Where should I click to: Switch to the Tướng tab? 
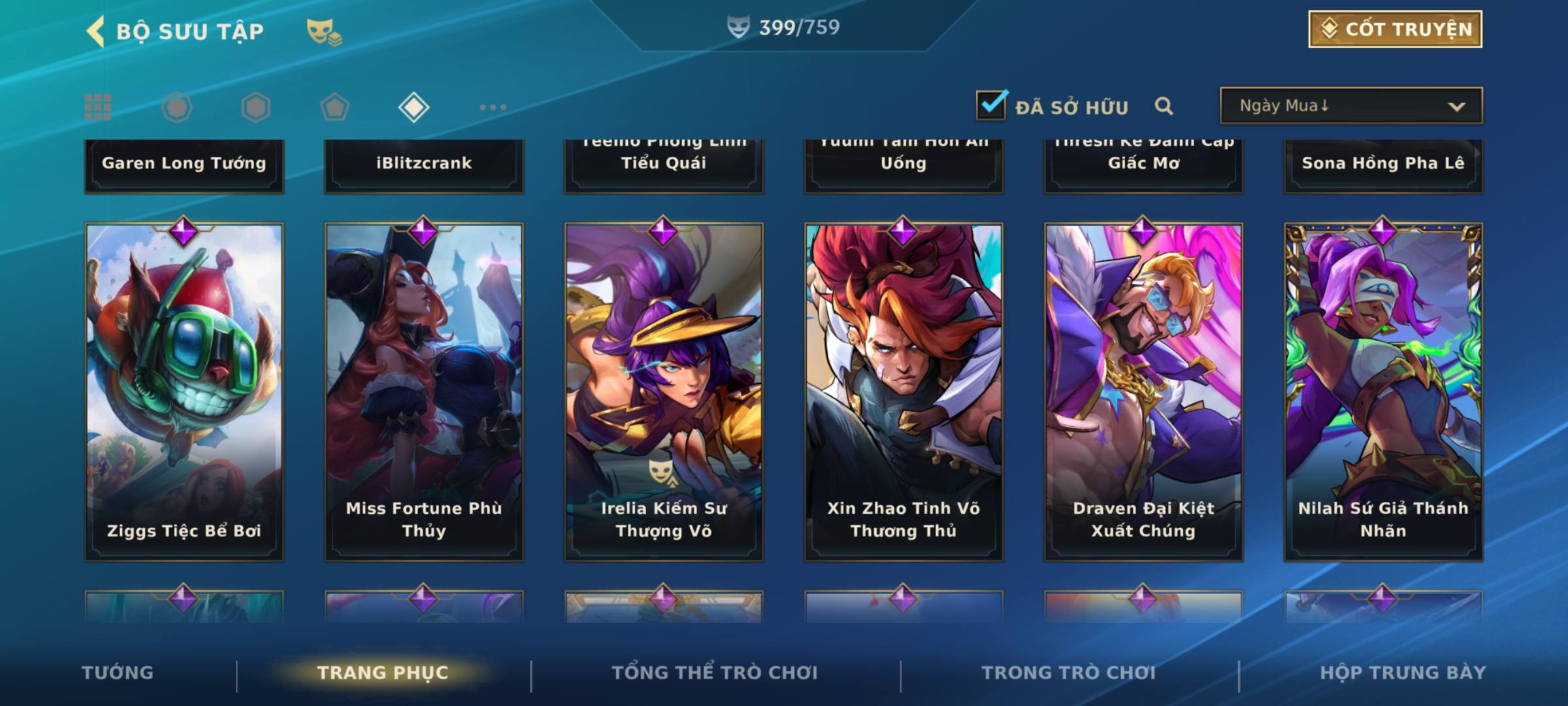coord(118,673)
